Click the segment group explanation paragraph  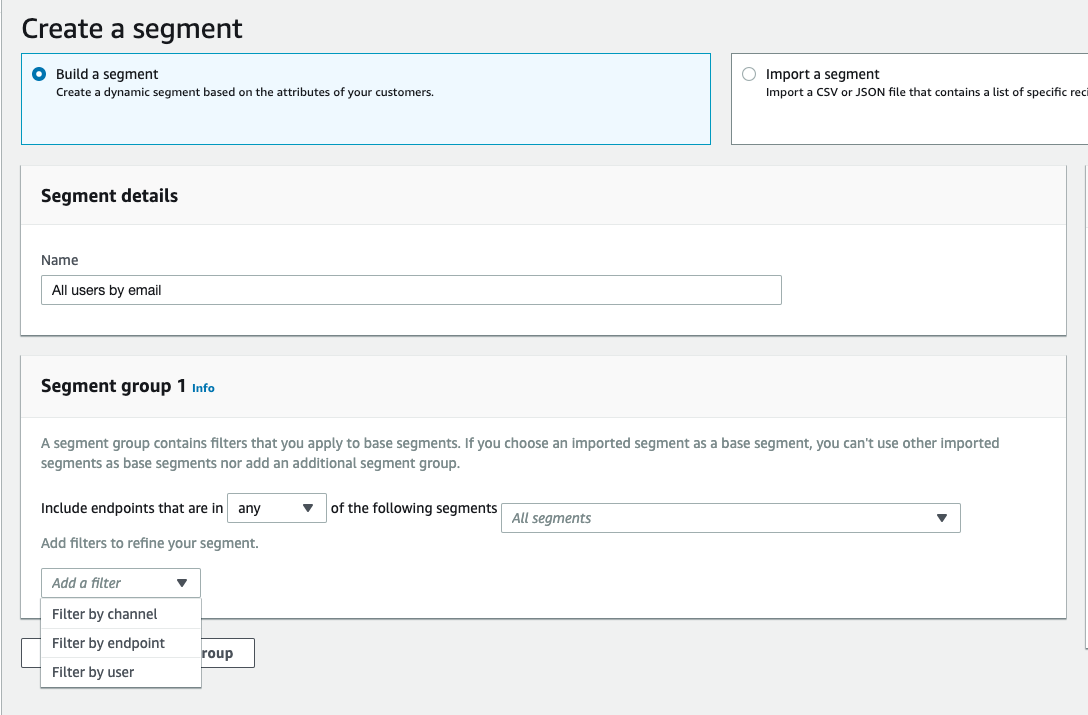(x=520, y=453)
